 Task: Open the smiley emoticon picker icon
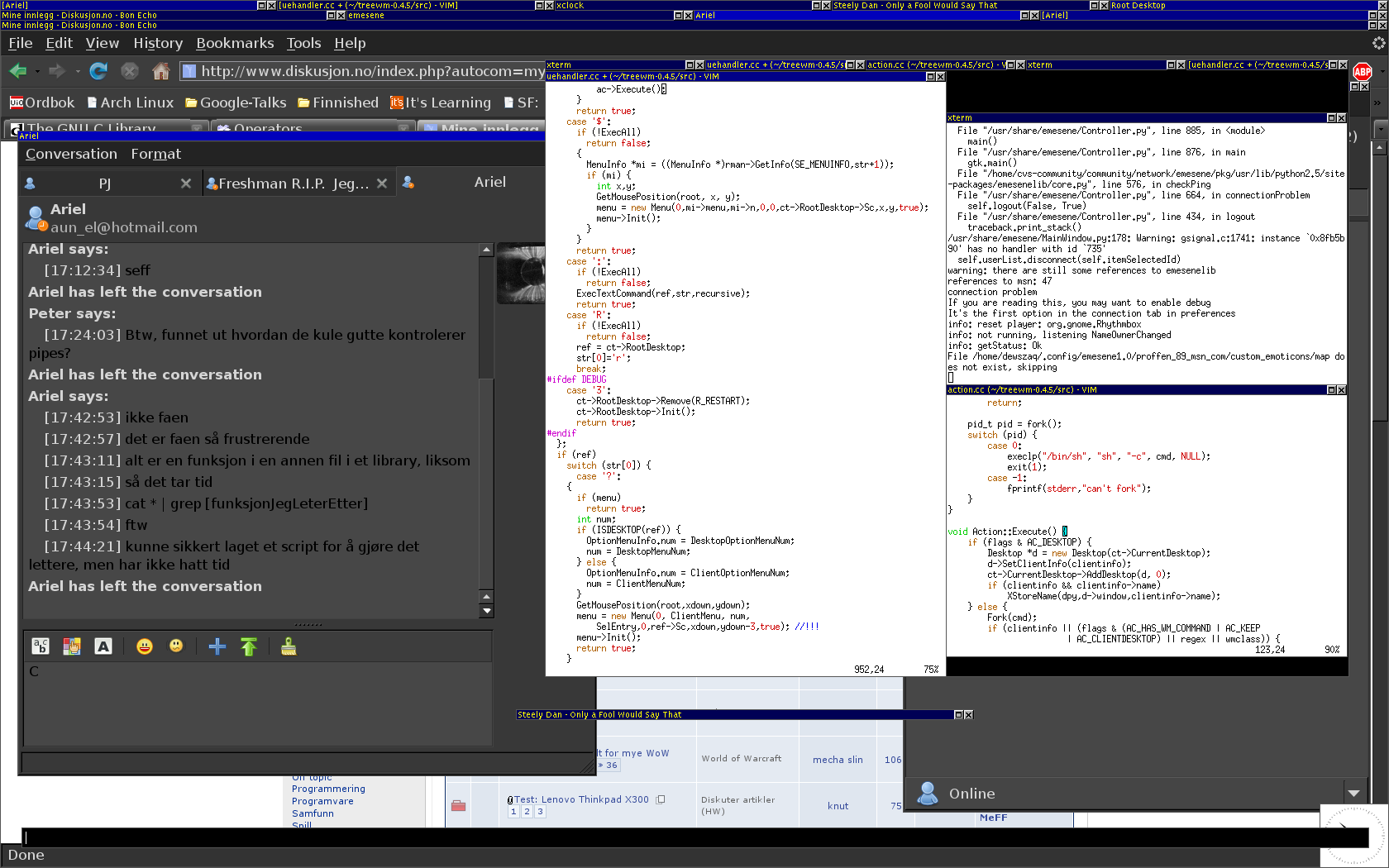coord(145,646)
